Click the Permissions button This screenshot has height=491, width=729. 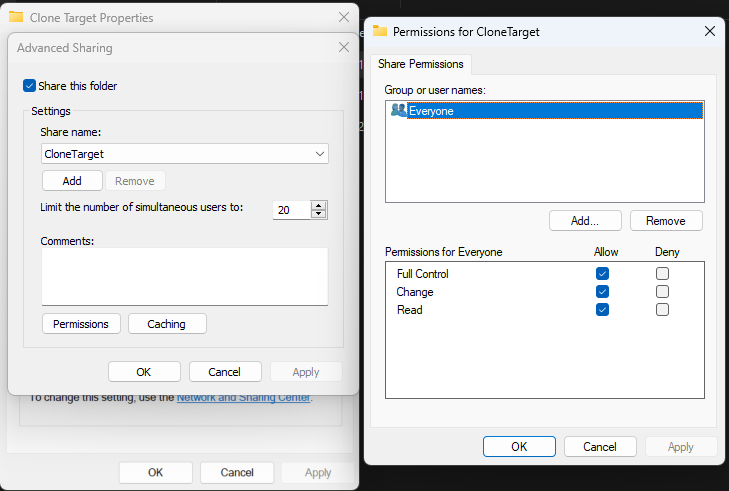tap(81, 324)
